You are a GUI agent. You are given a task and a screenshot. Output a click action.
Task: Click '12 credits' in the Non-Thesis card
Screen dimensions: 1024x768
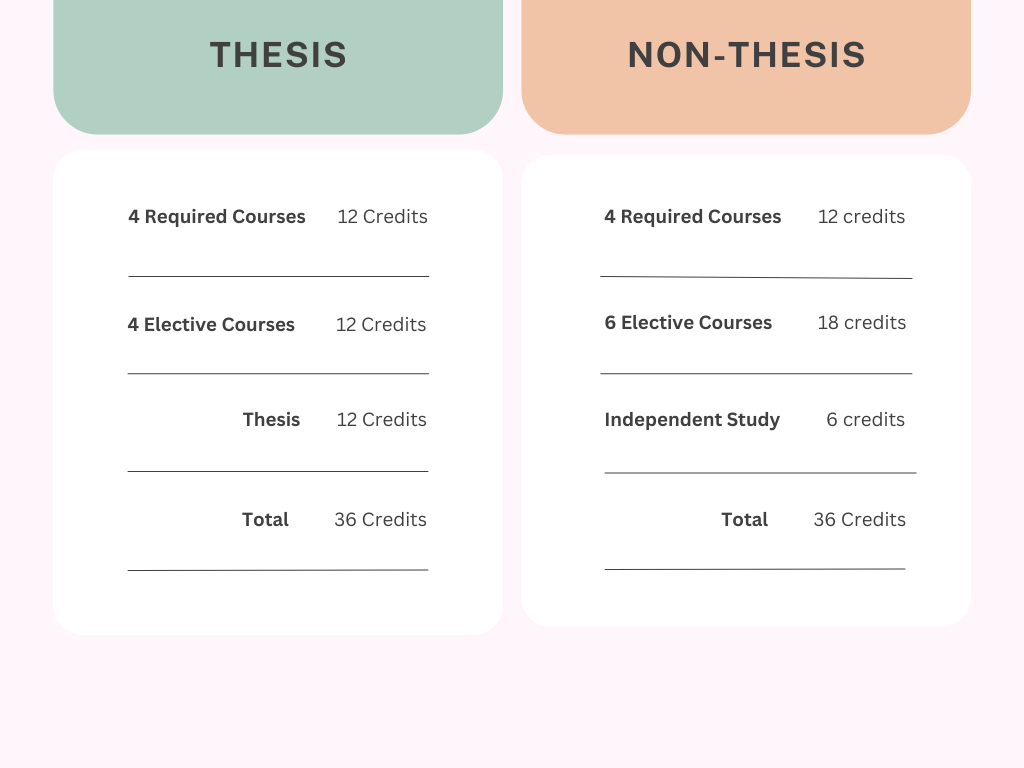tap(861, 217)
